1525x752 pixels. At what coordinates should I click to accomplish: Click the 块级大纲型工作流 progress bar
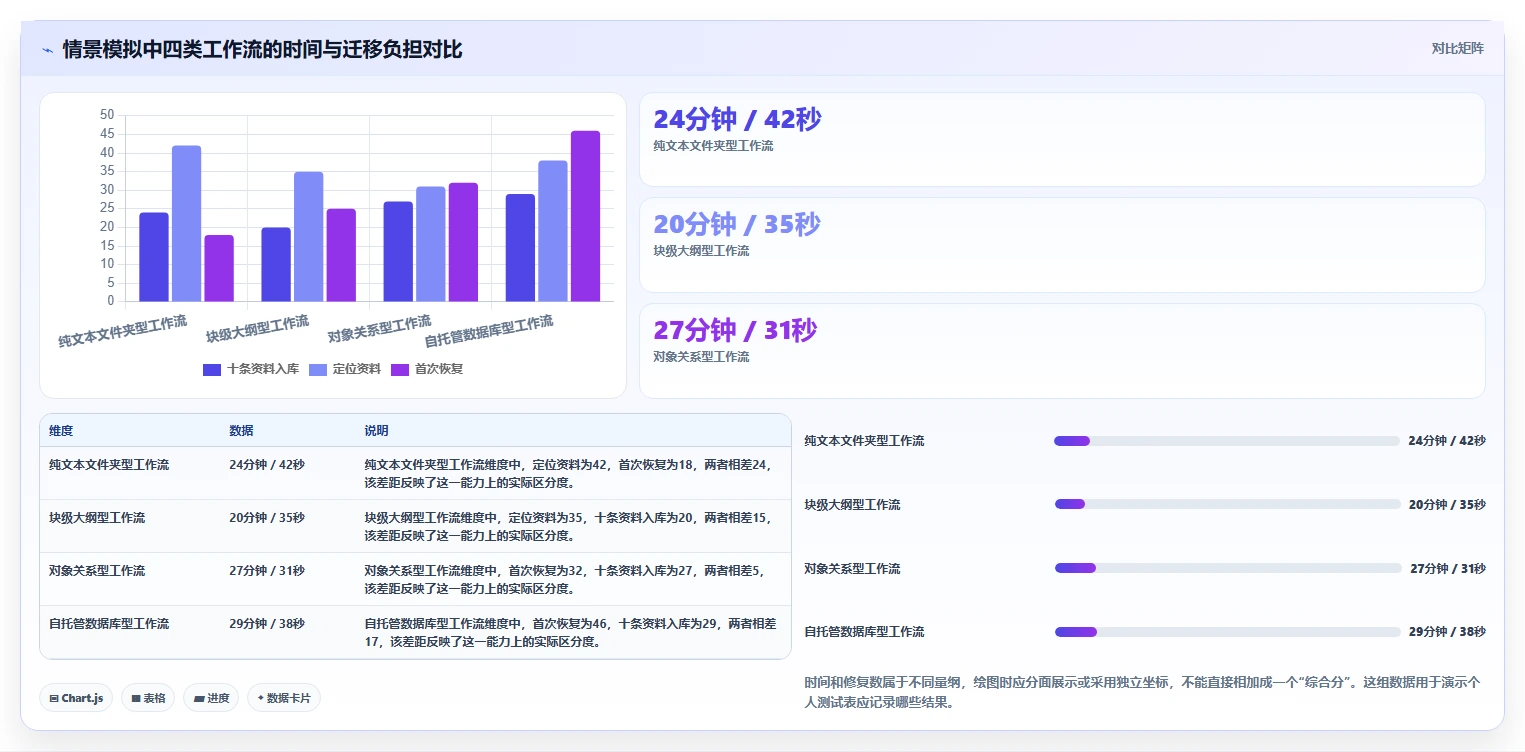(1228, 504)
